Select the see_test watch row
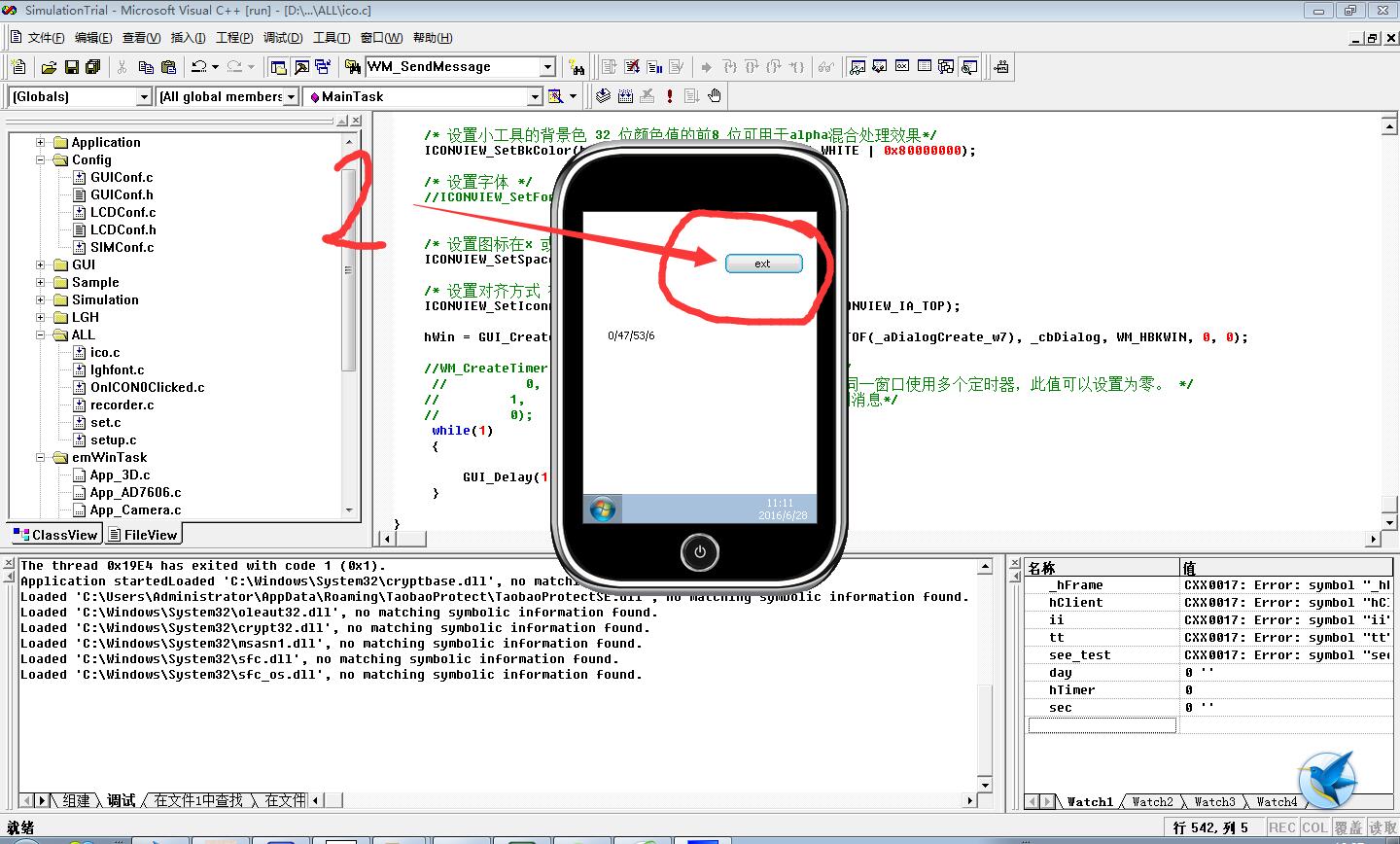 (x=1208, y=654)
